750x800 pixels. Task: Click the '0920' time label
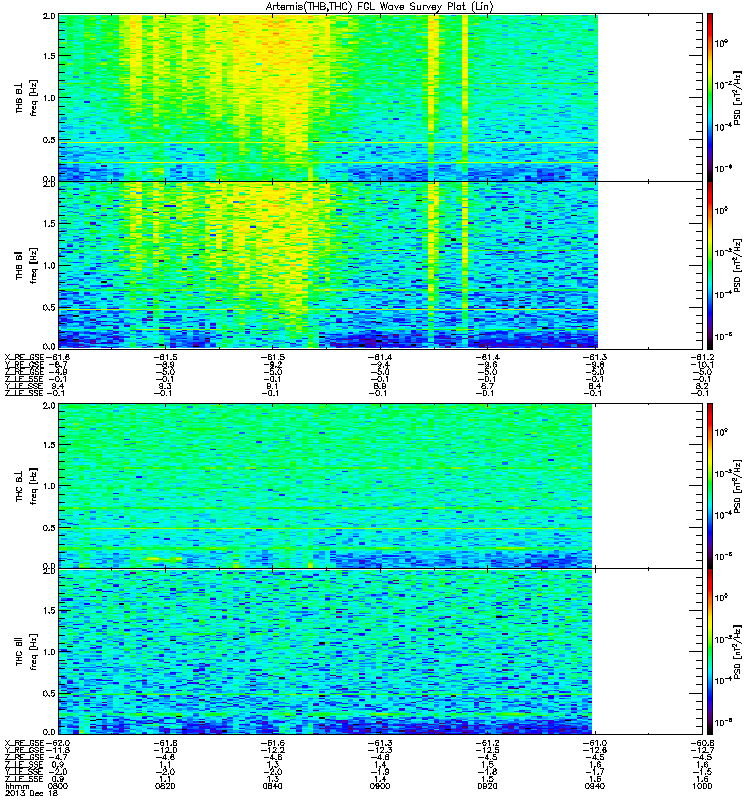pos(487,786)
